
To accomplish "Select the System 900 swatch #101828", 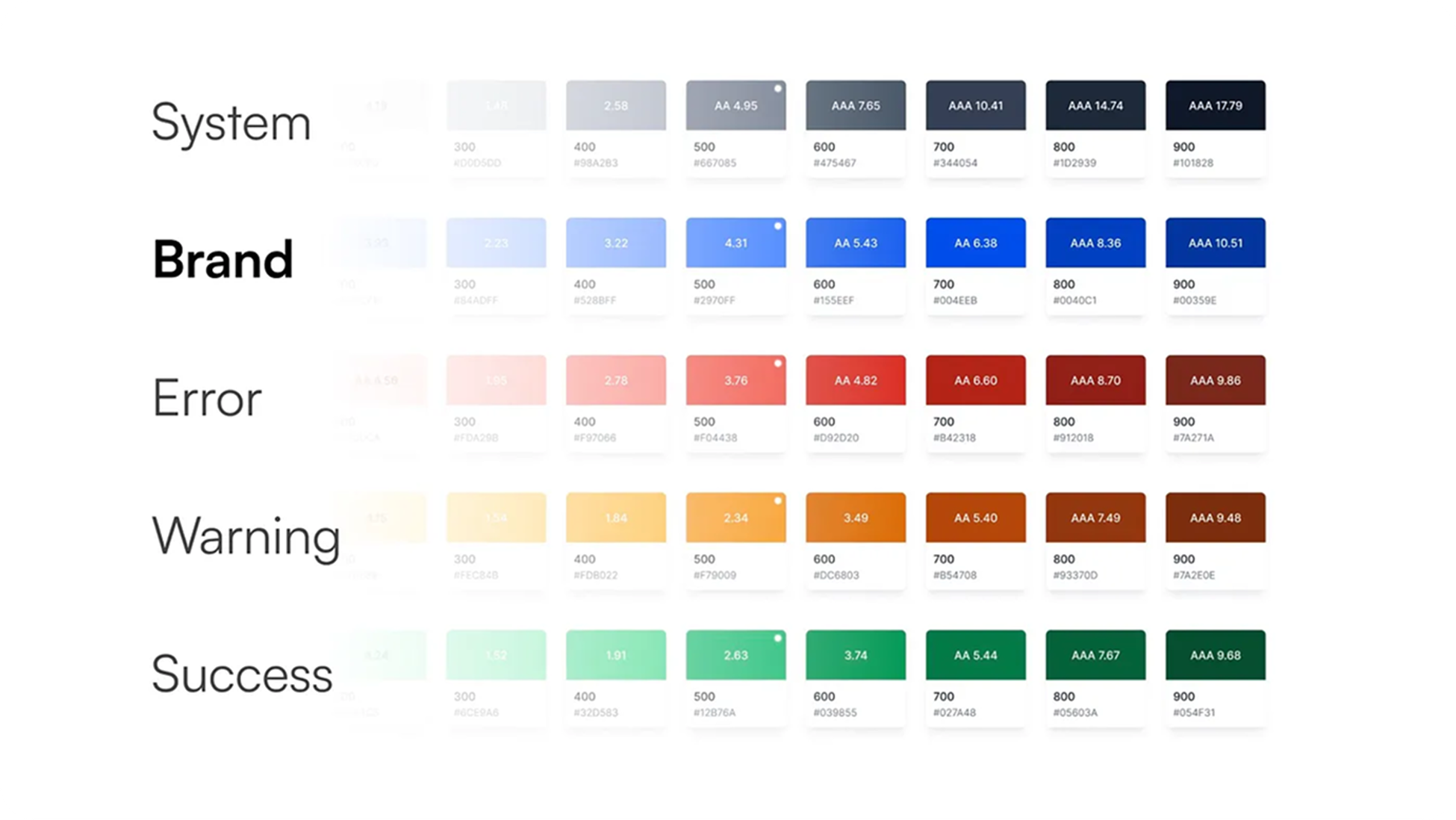I will pyautogui.click(x=1215, y=105).
